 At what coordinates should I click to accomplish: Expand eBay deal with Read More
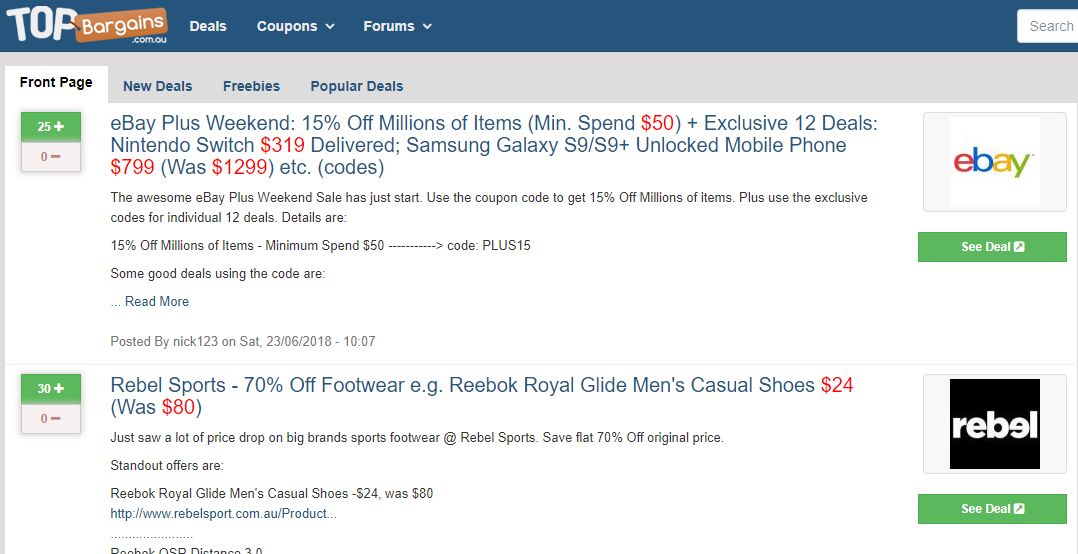(x=157, y=301)
